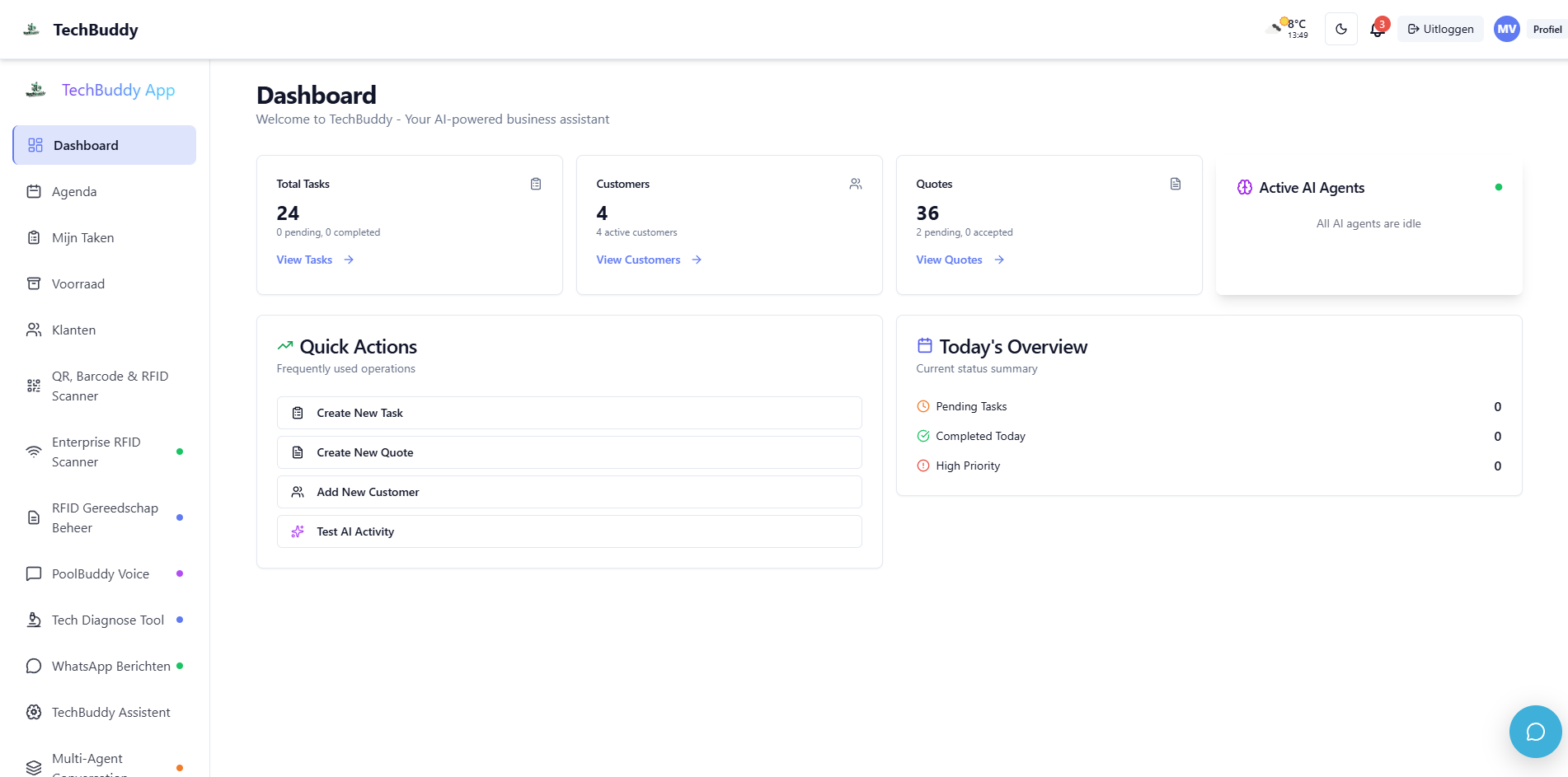Open WhatsApp Berichten in sidebar
Viewport: 1568px width, 777px height.
coord(105,666)
